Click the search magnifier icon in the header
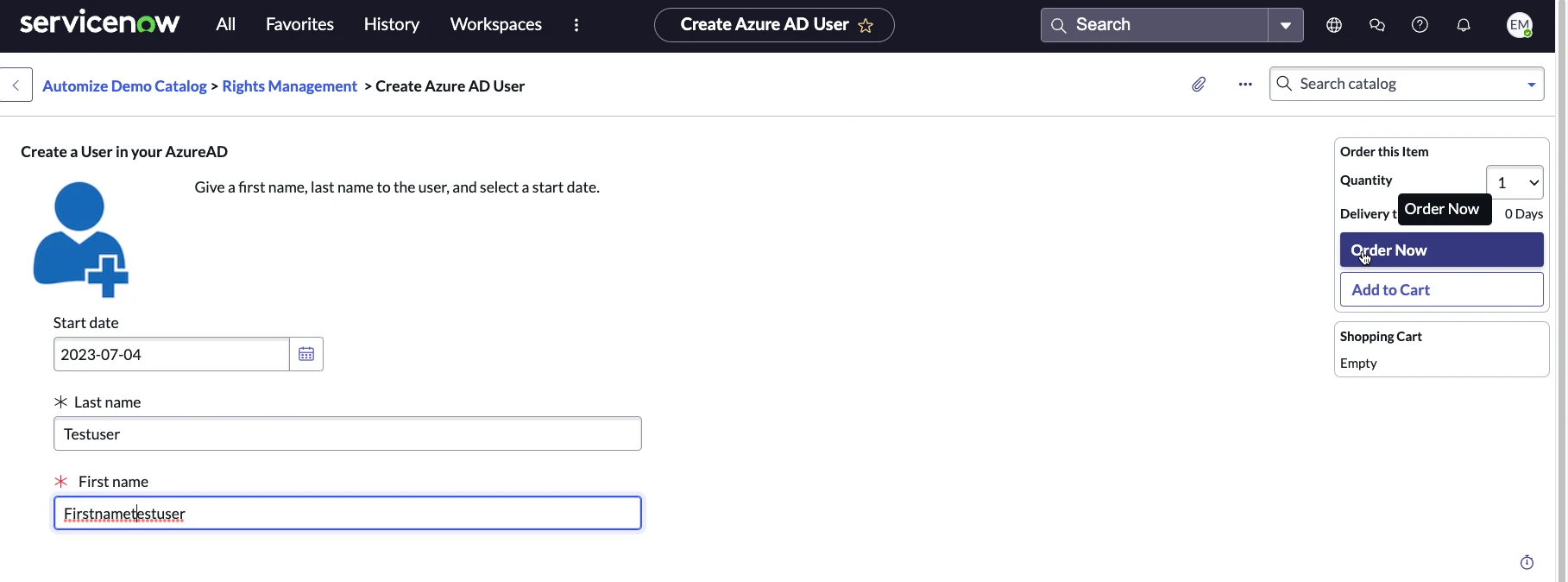Viewport: 1568px width, 582px height. click(1059, 26)
